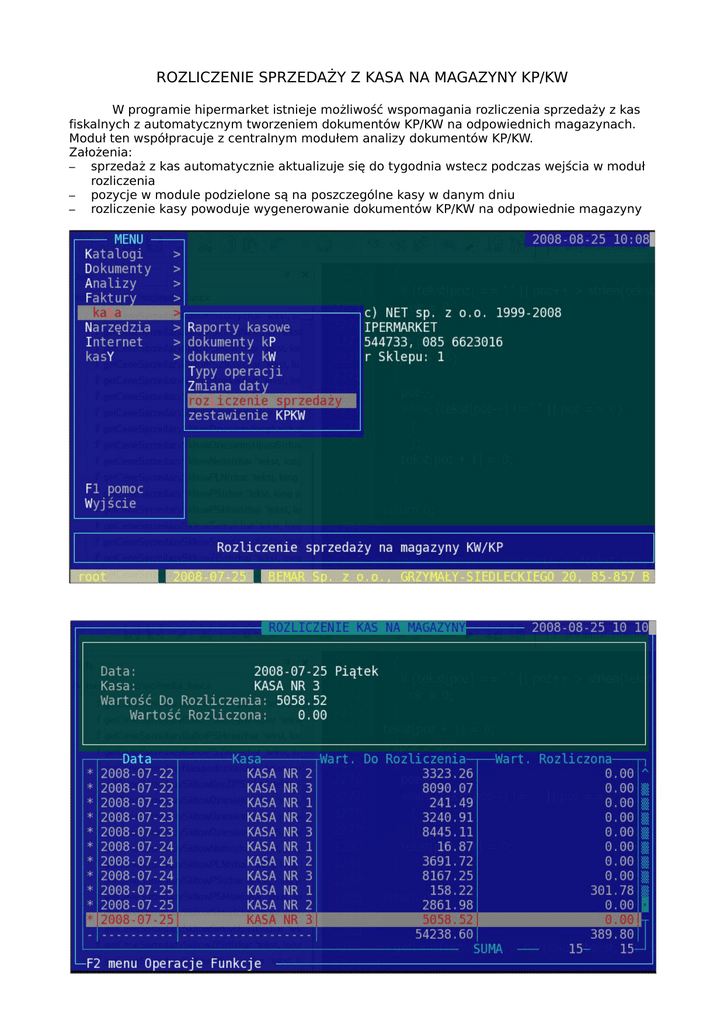
Task: Open the Katalogi menu entry
Action: [114, 254]
